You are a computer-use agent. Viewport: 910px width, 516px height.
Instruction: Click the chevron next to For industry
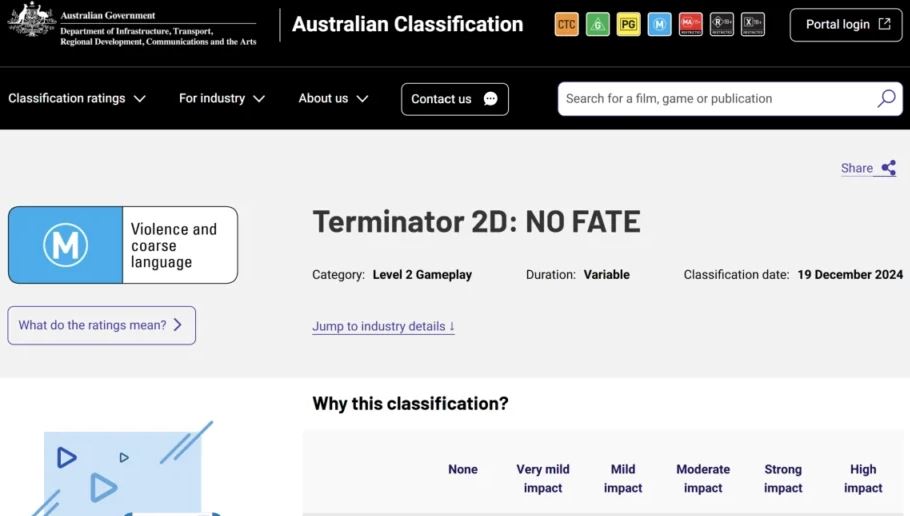tap(259, 99)
